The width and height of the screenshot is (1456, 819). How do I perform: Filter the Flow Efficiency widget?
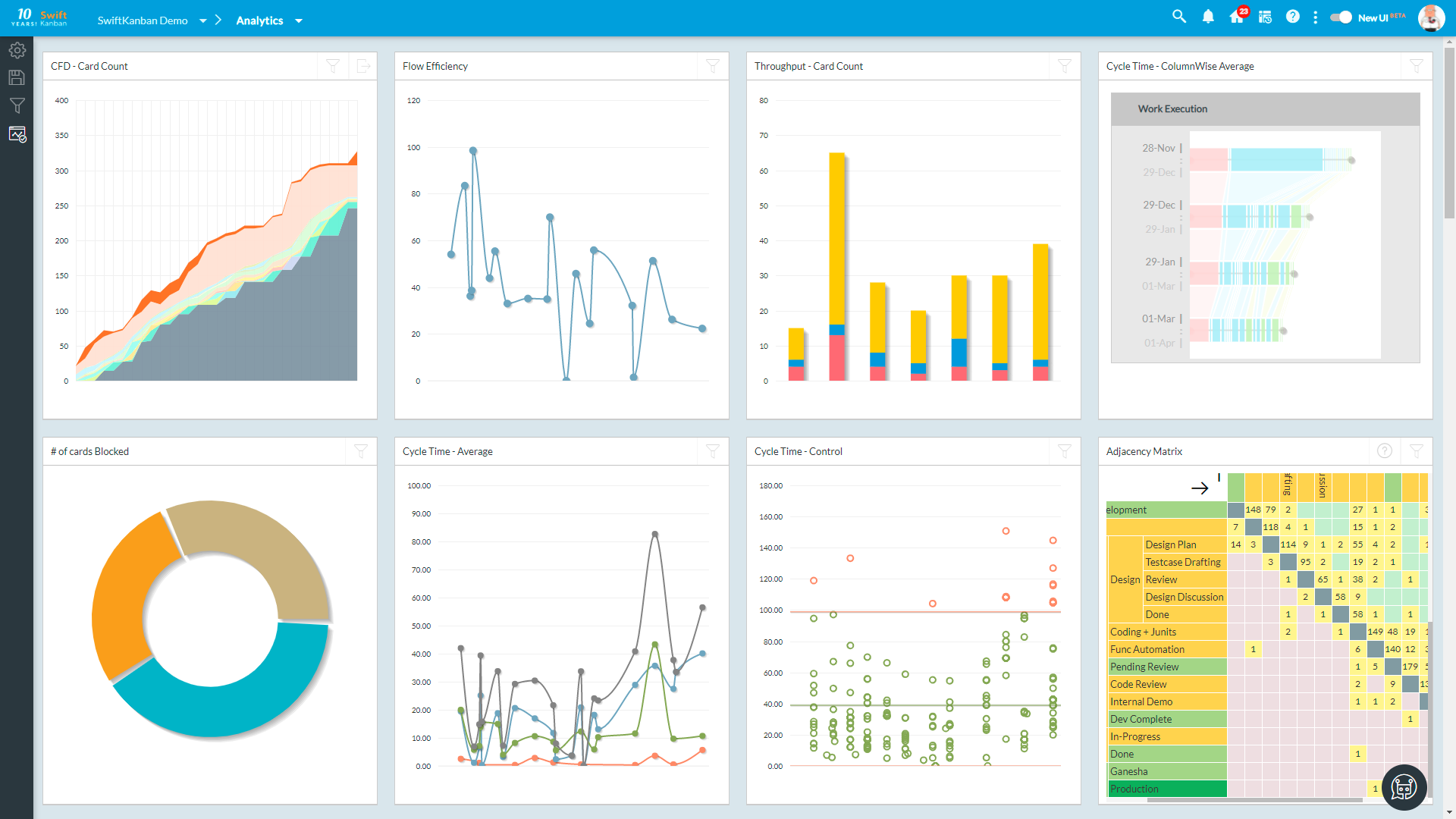tap(713, 66)
